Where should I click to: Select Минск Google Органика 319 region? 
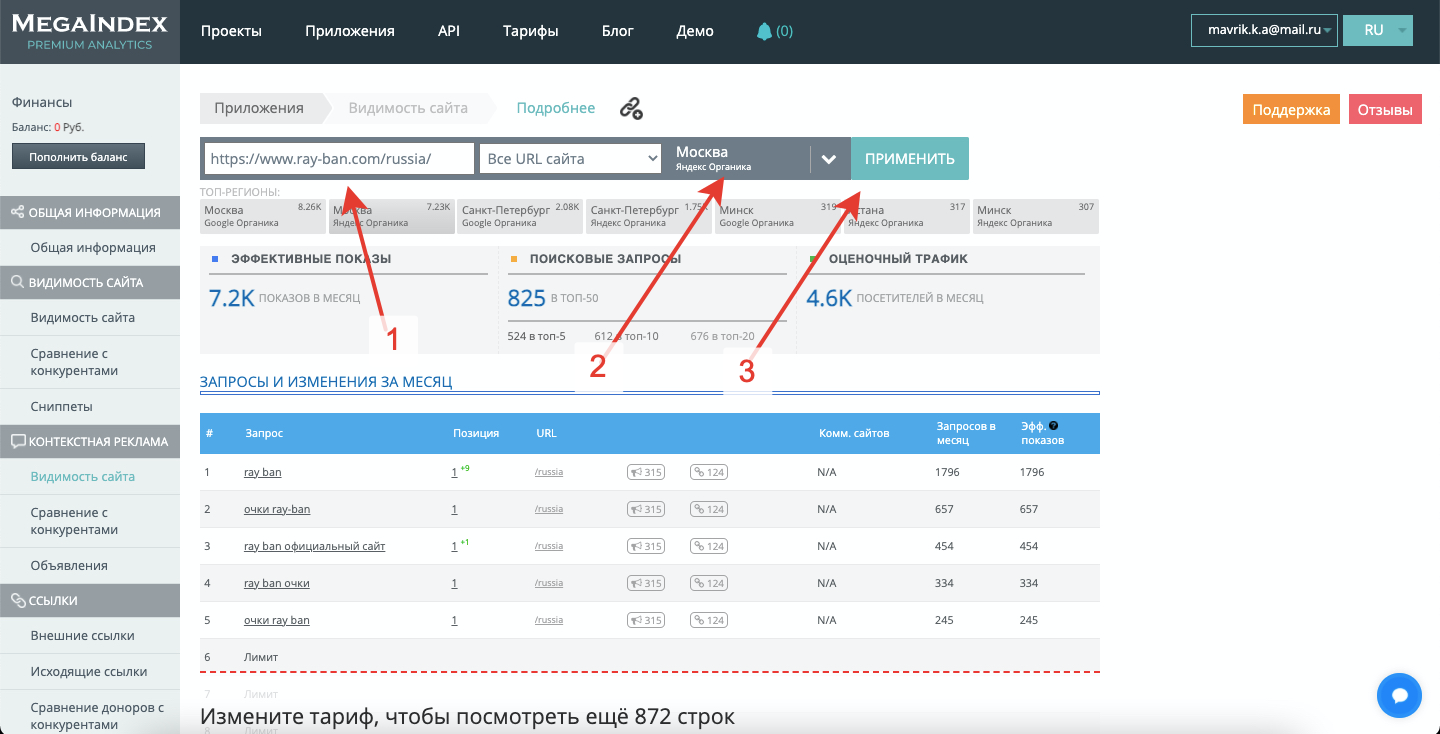[x=778, y=216]
